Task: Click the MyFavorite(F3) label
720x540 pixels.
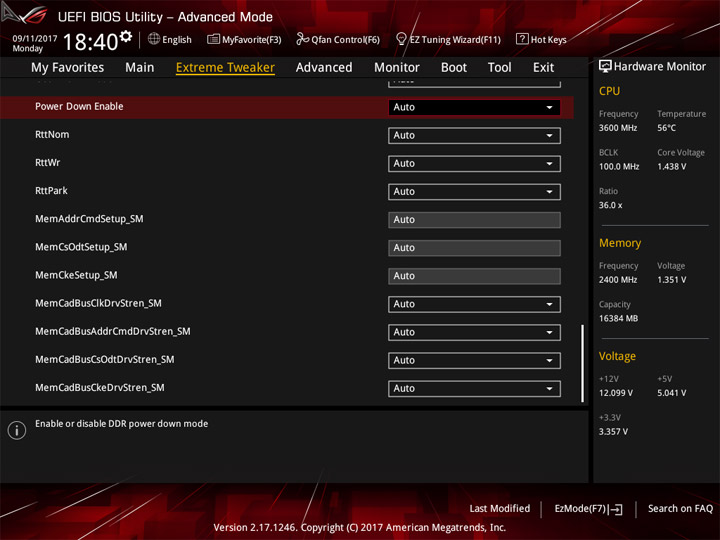Action: coord(252,40)
